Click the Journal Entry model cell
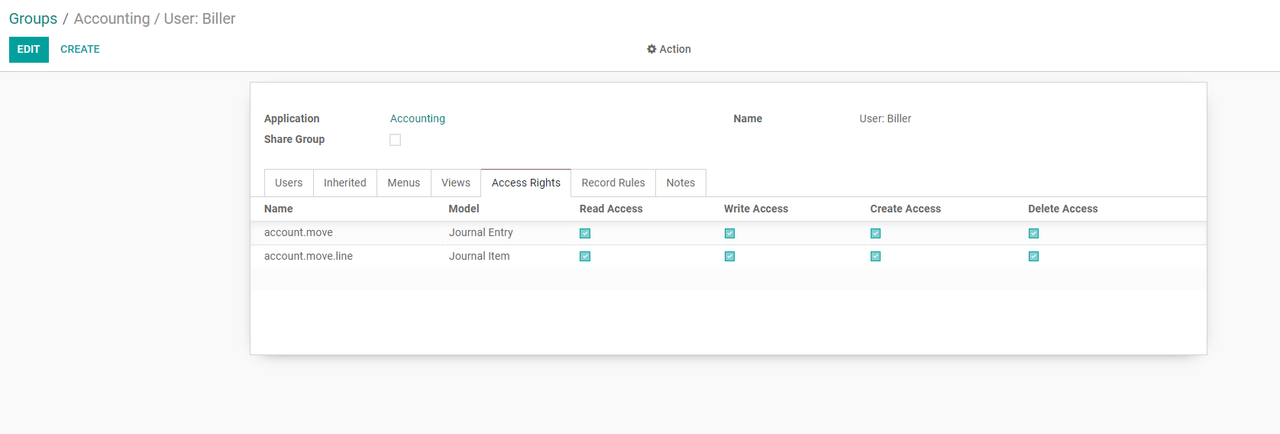 click(x=481, y=232)
